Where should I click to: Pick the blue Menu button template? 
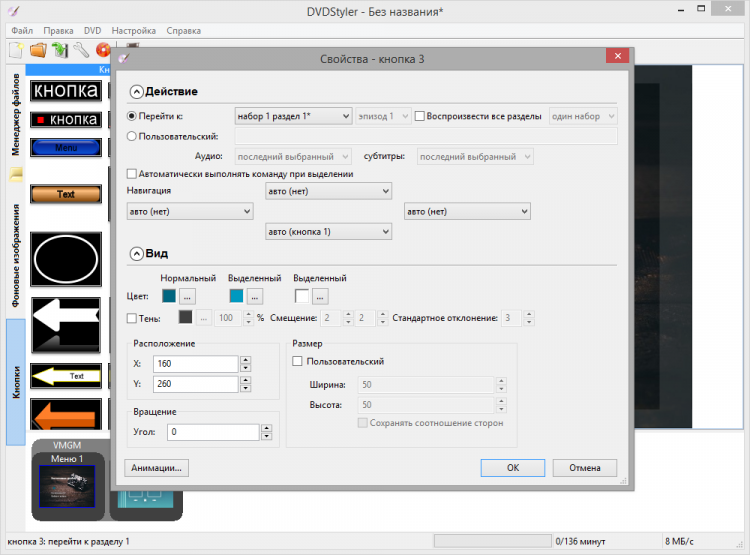click(66, 148)
